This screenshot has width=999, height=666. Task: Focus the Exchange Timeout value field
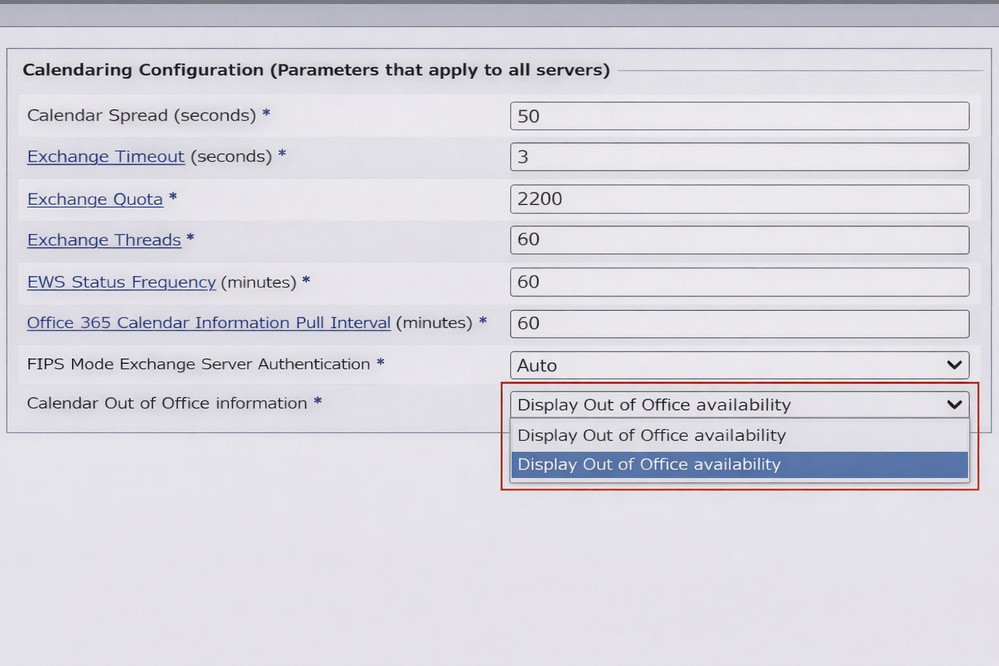[x=739, y=157]
